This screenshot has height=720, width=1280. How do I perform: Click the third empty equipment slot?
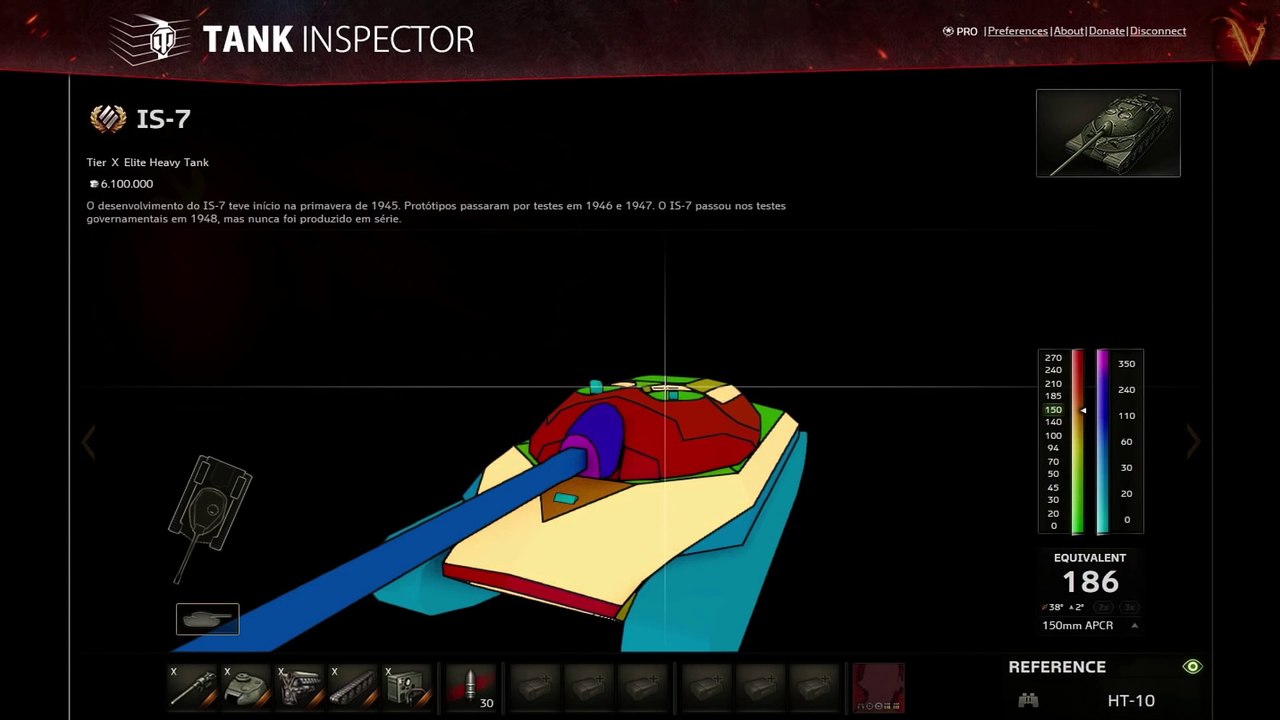coord(642,688)
